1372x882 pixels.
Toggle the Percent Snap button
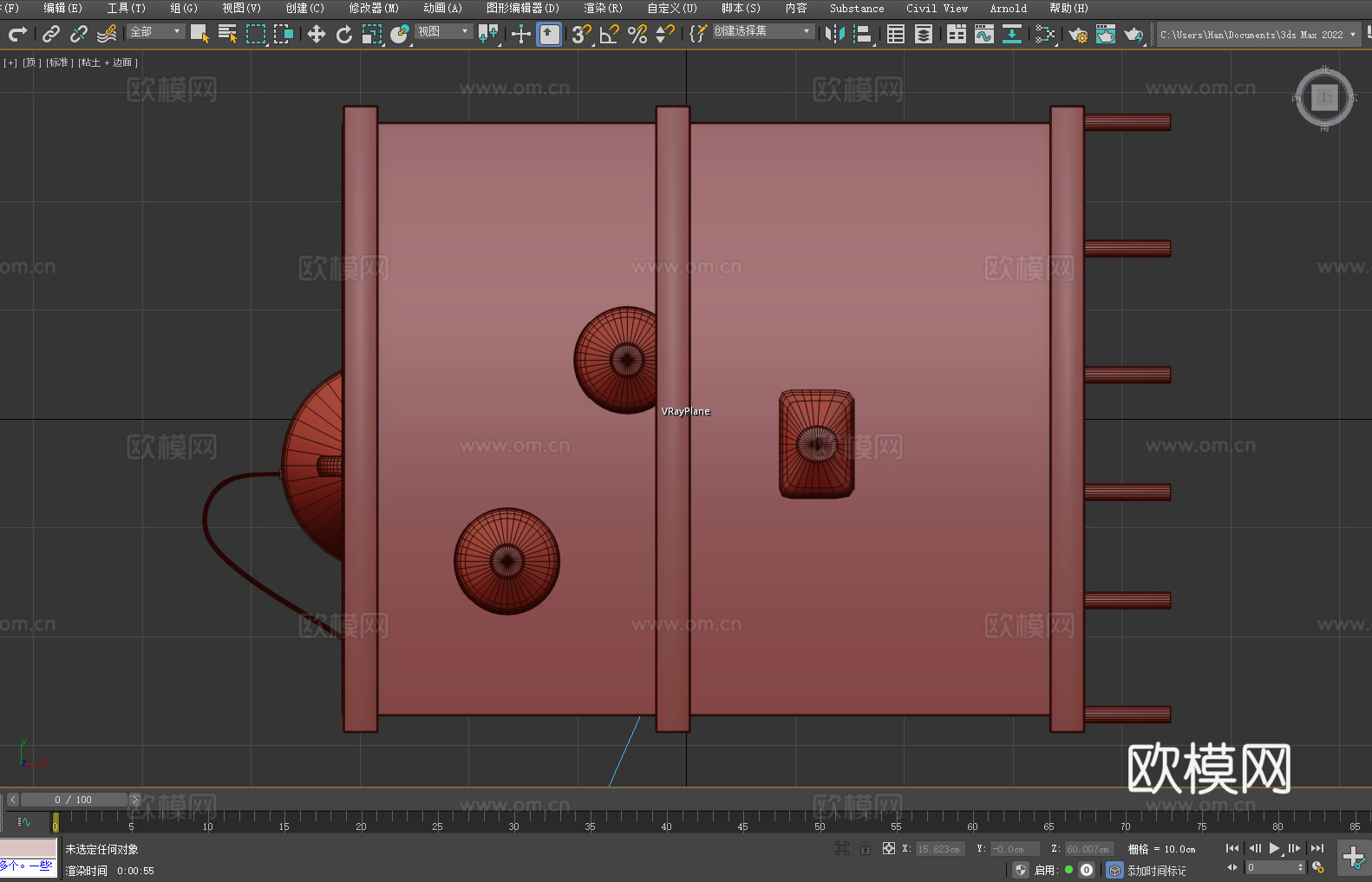coord(637,34)
